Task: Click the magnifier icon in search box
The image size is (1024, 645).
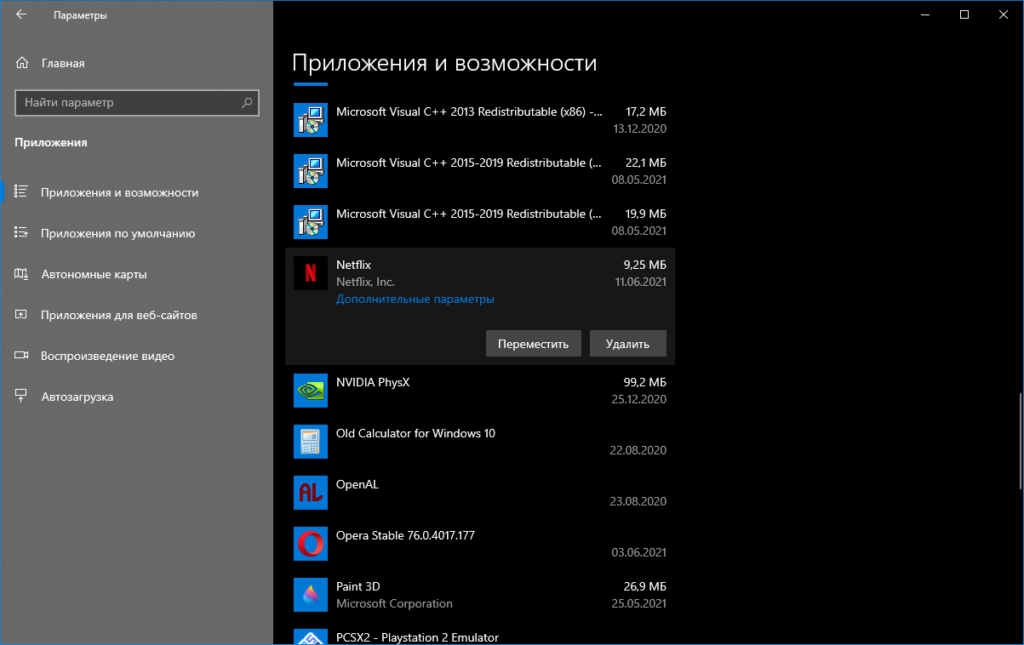Action: tap(247, 102)
